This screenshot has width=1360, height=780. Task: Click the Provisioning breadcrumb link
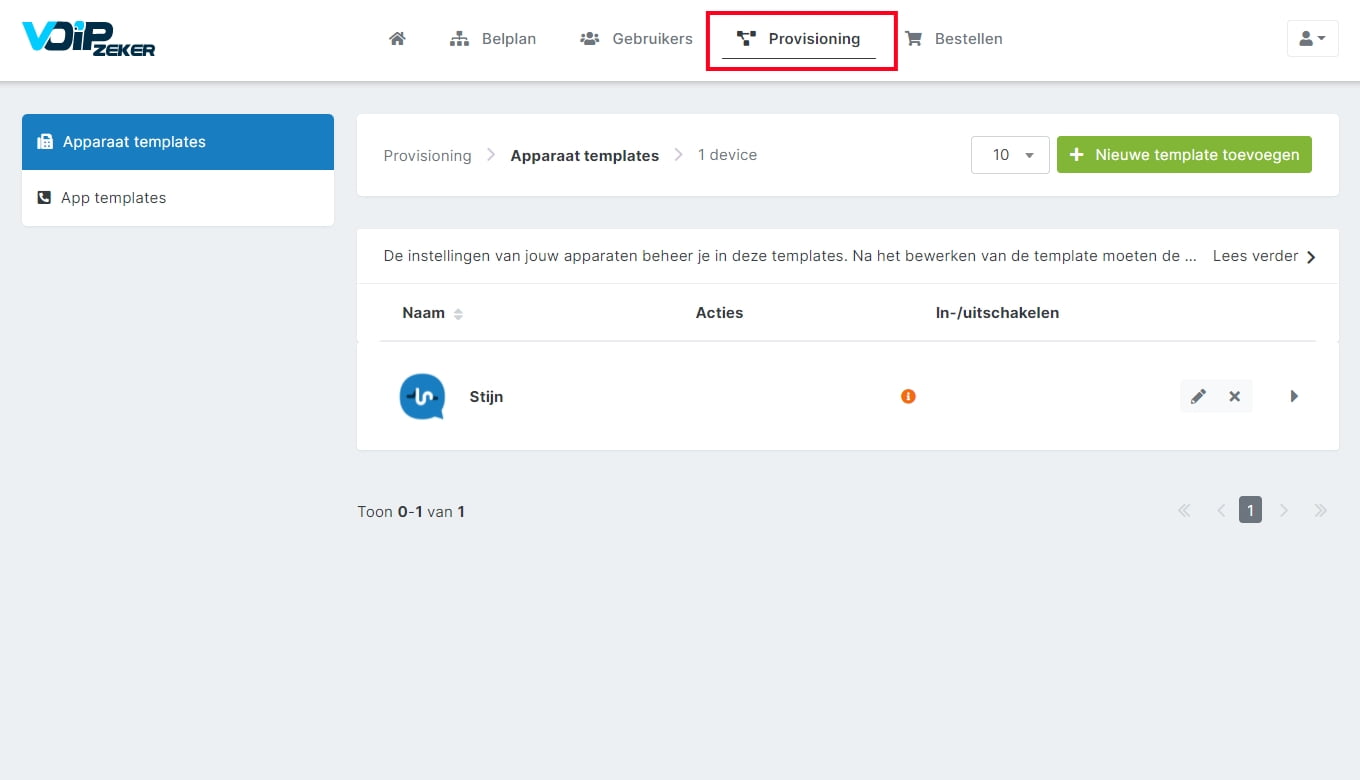[427, 155]
